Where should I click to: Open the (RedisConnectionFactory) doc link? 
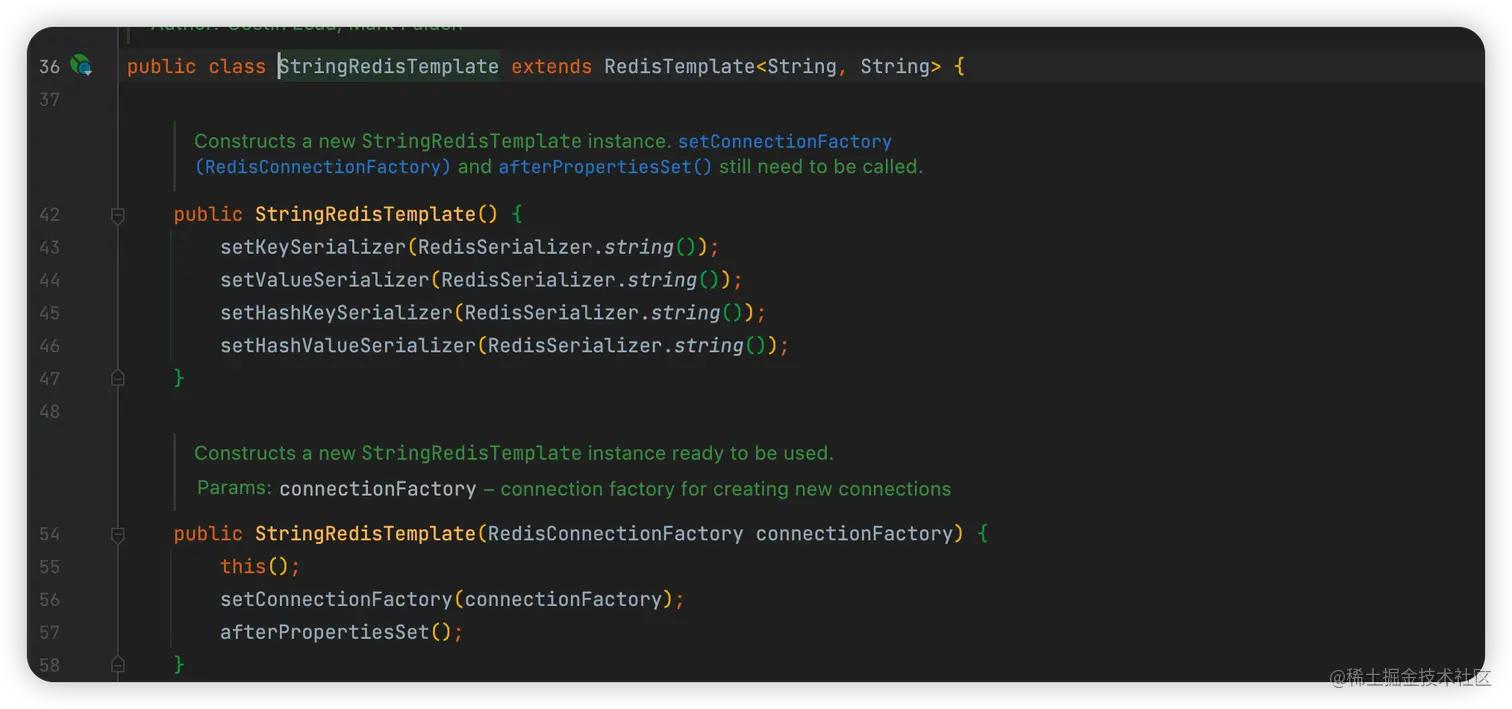[x=323, y=167]
